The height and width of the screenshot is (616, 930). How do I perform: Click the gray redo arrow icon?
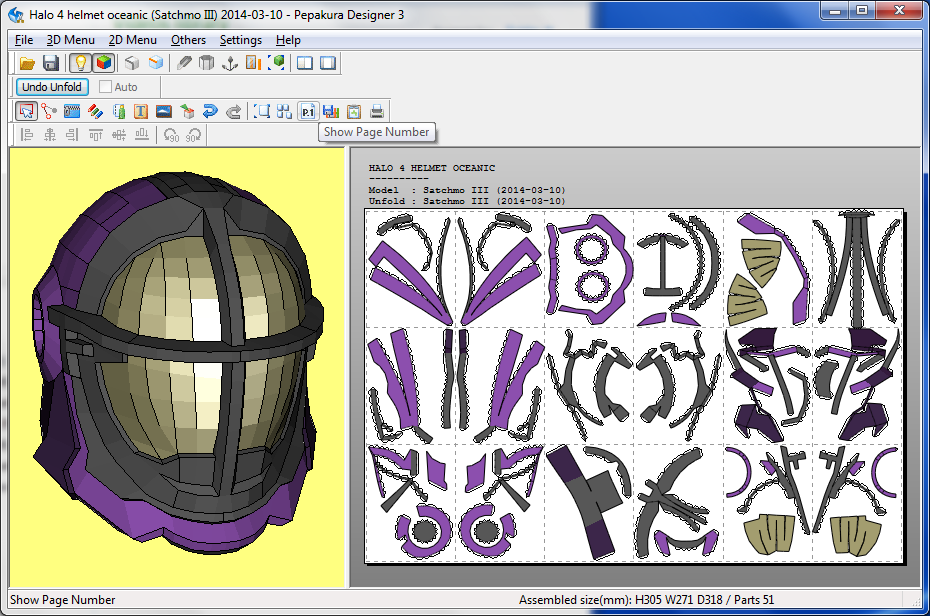pyautogui.click(x=234, y=111)
